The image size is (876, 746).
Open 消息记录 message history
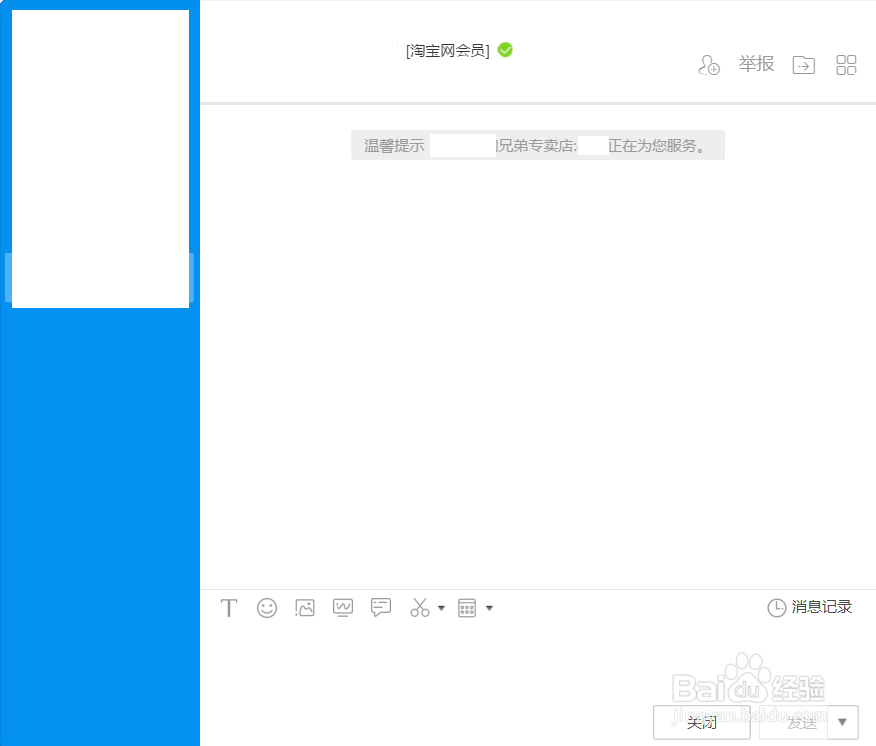click(810, 607)
